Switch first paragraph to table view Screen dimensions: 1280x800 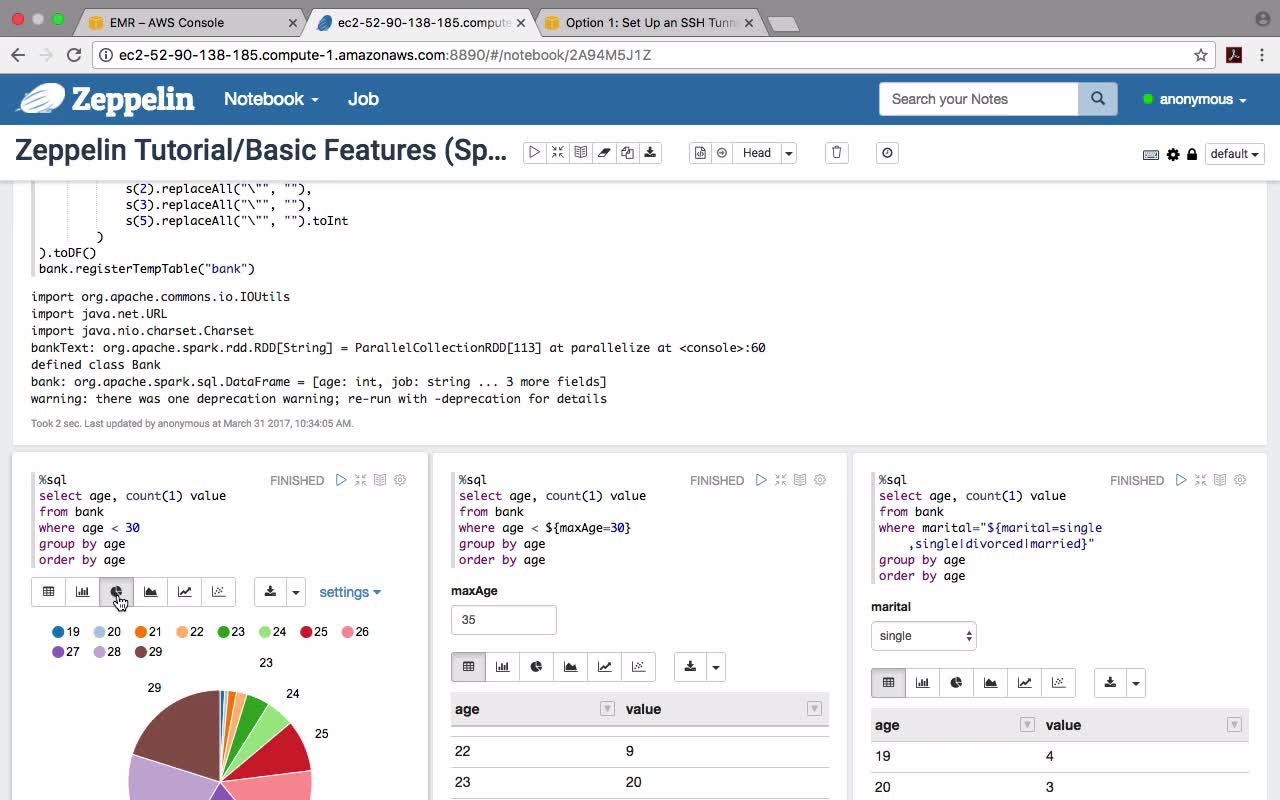pos(48,592)
